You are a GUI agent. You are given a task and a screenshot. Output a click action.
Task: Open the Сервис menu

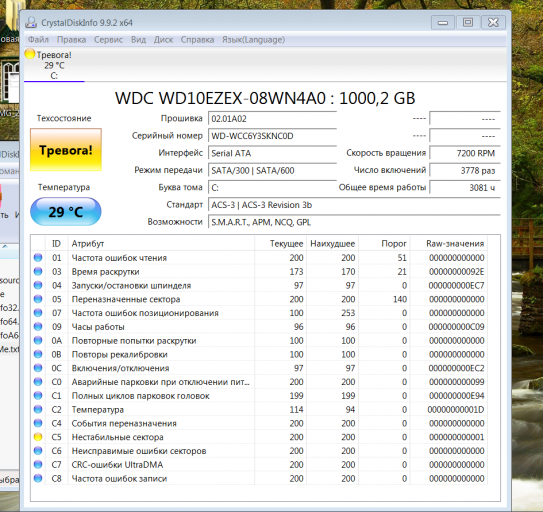click(108, 40)
